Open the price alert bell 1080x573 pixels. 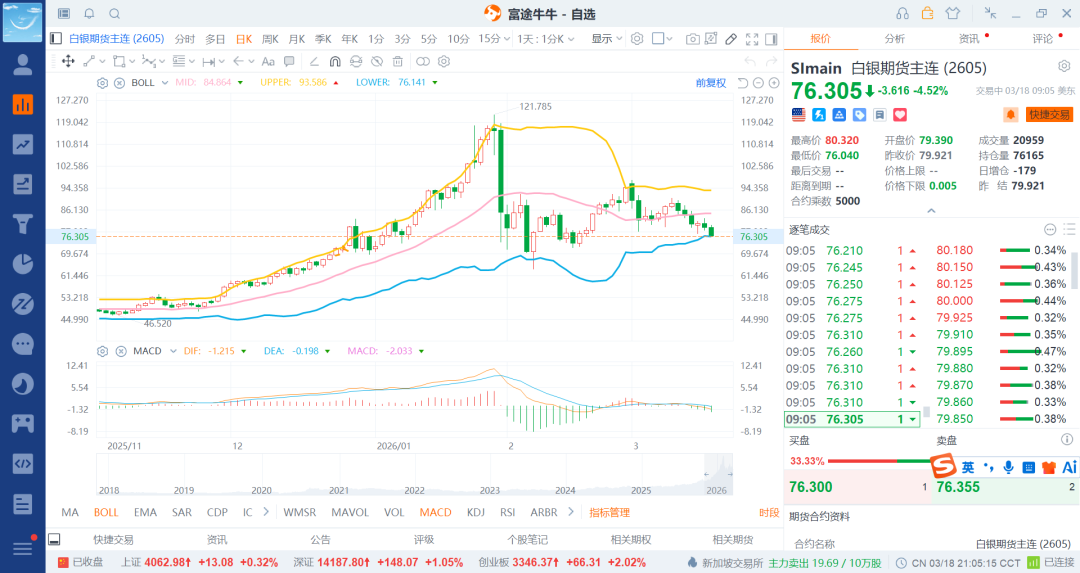(x=1011, y=114)
